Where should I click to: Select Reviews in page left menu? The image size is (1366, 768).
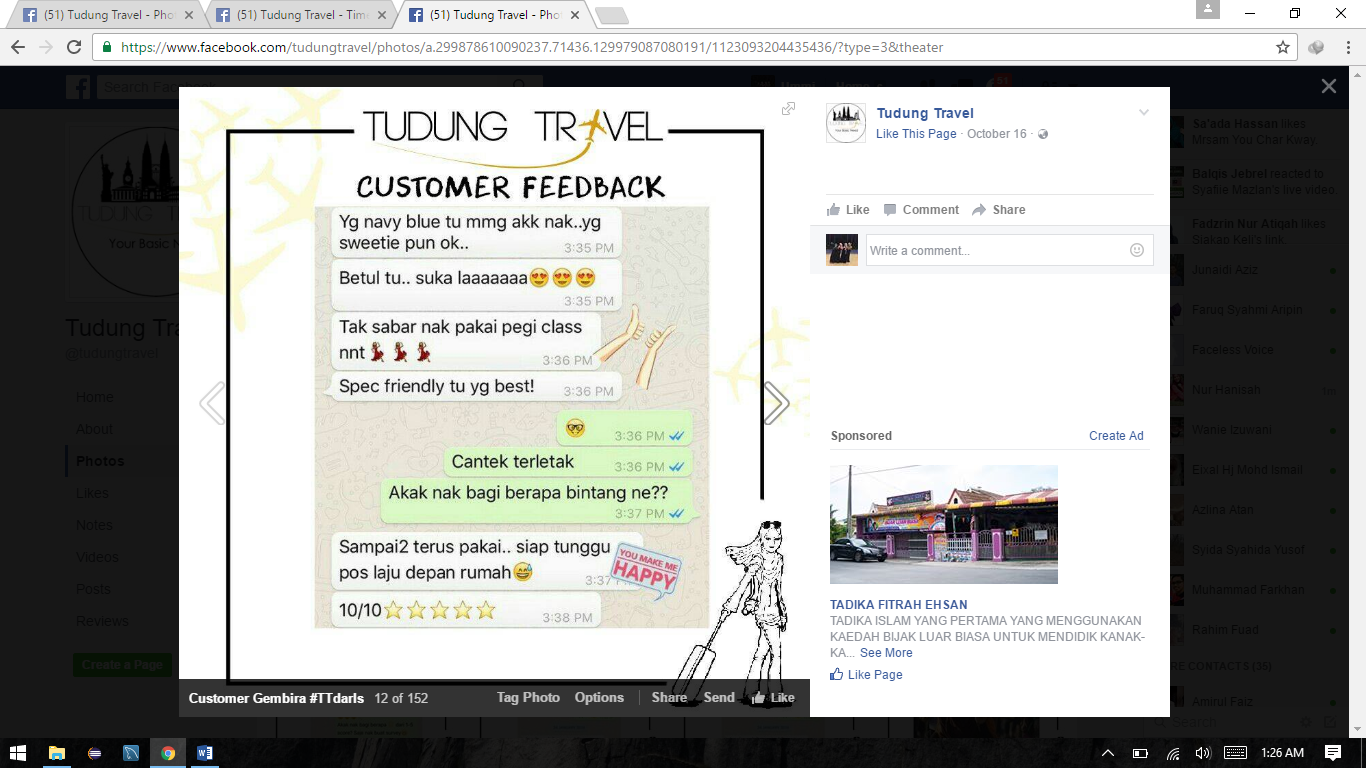[x=102, y=621]
